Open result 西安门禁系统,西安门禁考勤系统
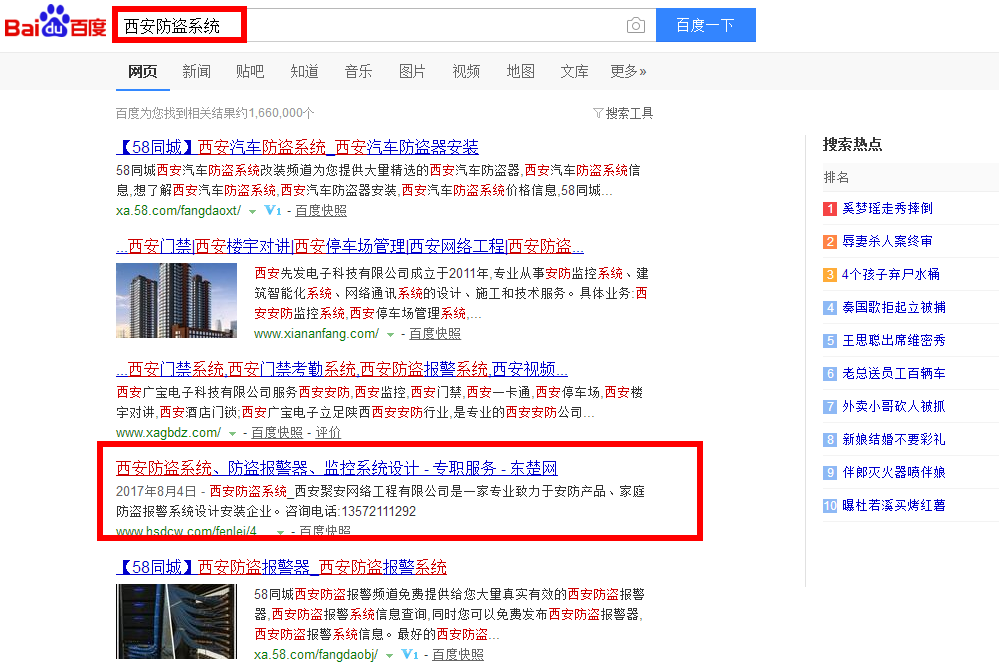999x672 pixels. pos(341,369)
